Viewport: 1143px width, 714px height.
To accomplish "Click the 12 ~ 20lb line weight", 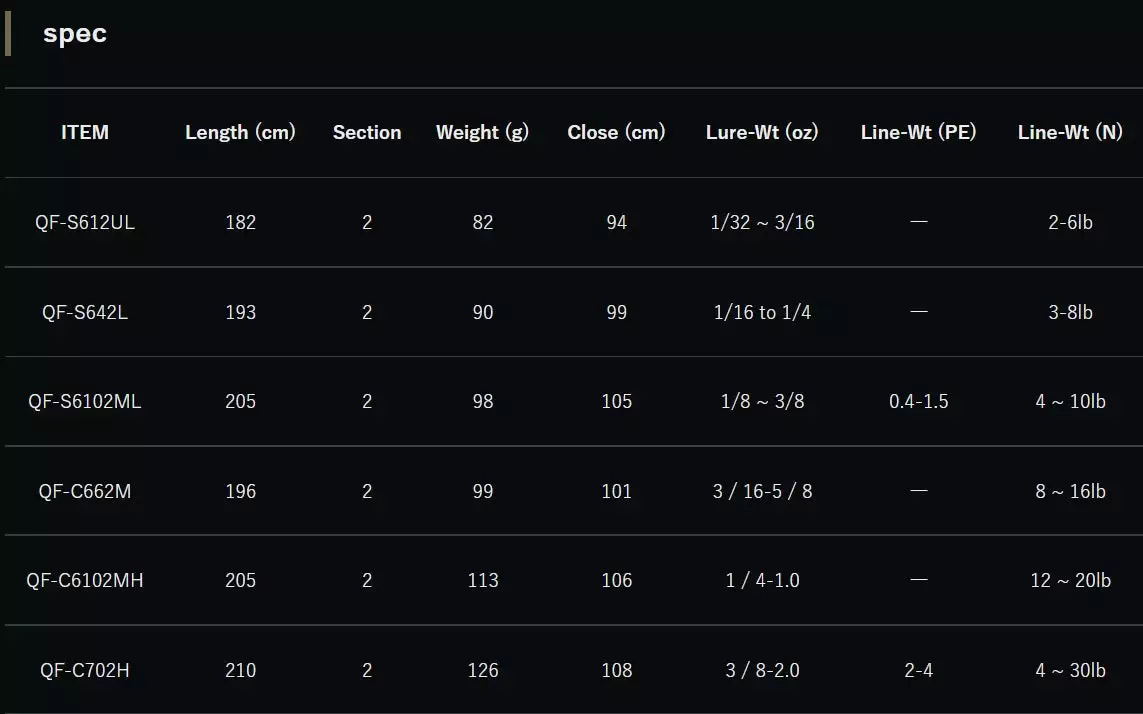I will (x=1070, y=580).
